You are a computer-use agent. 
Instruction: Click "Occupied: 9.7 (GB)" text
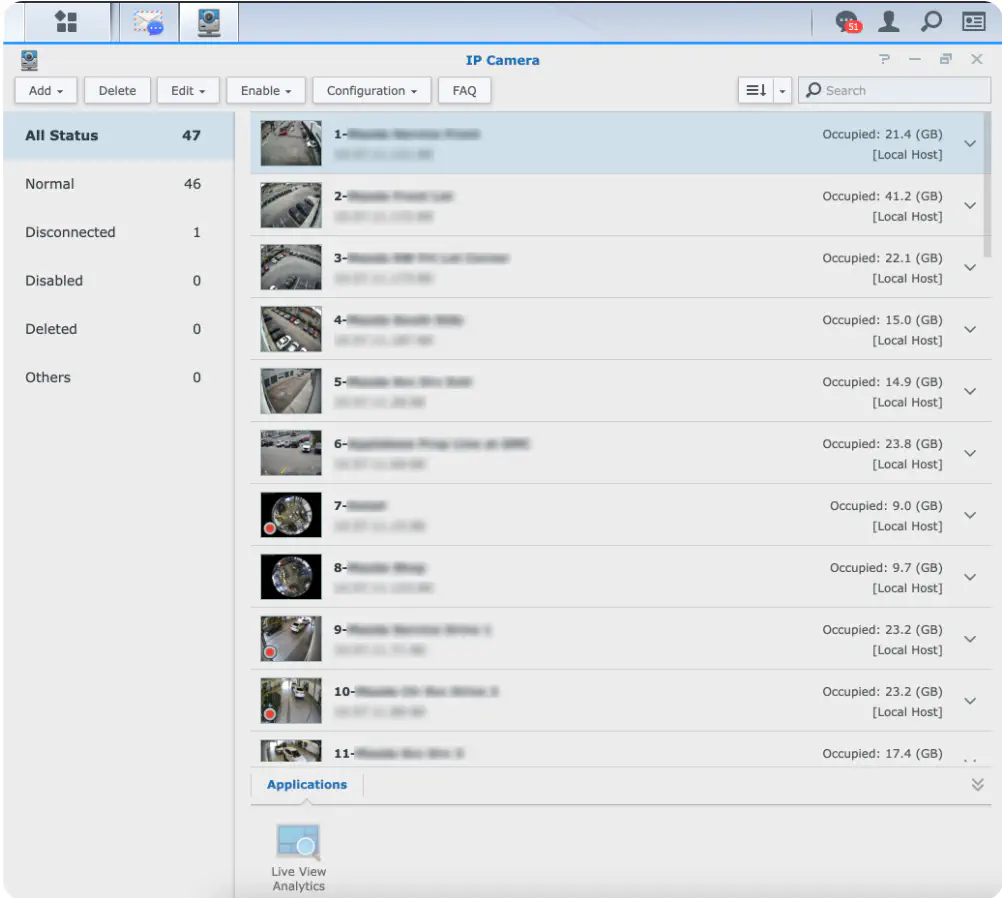886,568
